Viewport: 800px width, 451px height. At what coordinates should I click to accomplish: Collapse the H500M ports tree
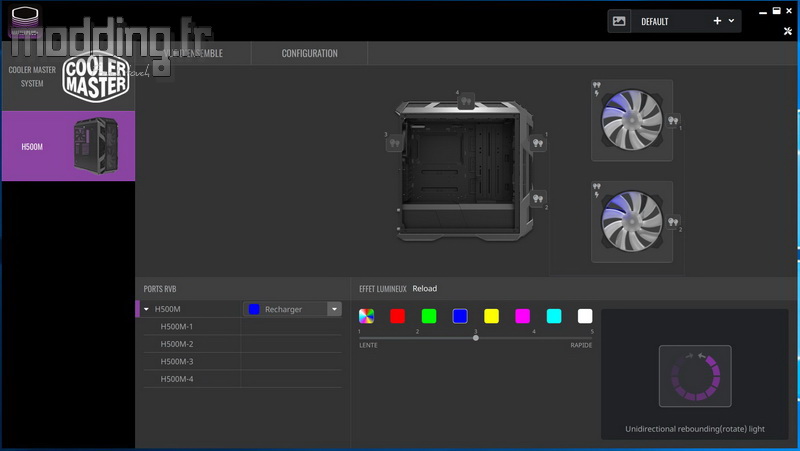[x=146, y=309]
